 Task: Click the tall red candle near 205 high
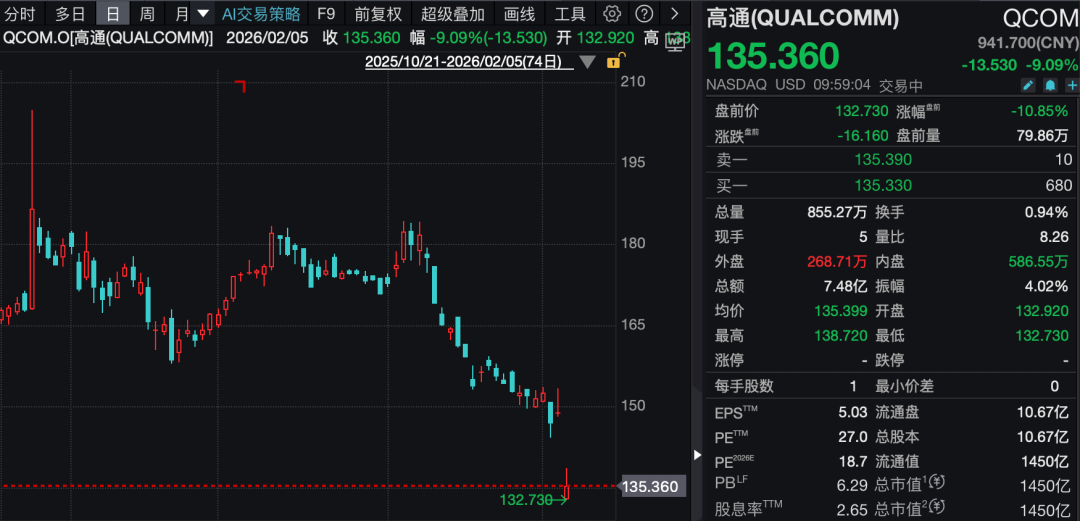pyautogui.click(x=32, y=210)
